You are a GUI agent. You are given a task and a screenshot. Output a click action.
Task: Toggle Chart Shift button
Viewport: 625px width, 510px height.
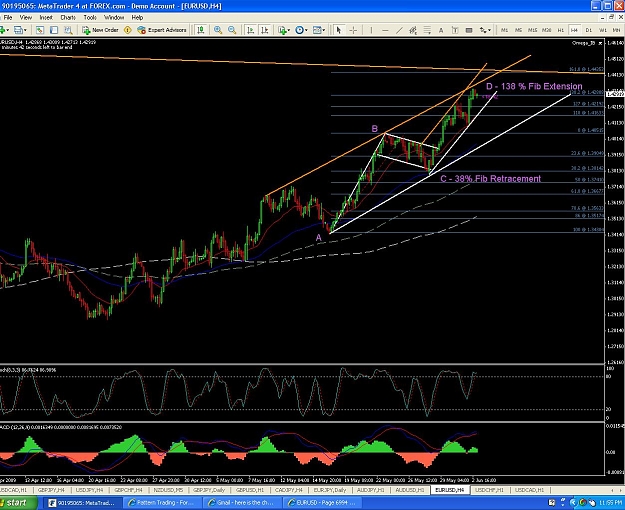click(265, 30)
